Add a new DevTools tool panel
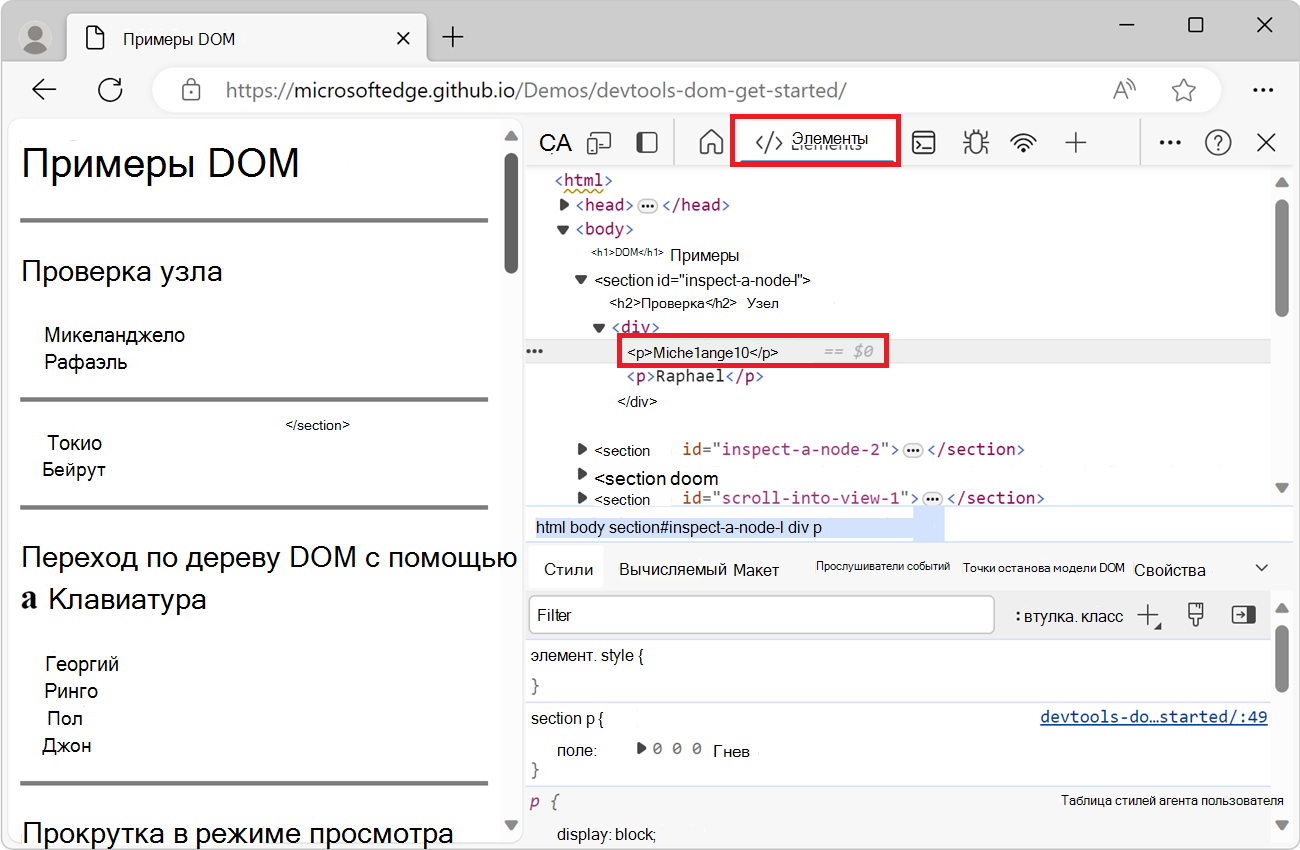This screenshot has height=850, width=1300. click(1076, 142)
